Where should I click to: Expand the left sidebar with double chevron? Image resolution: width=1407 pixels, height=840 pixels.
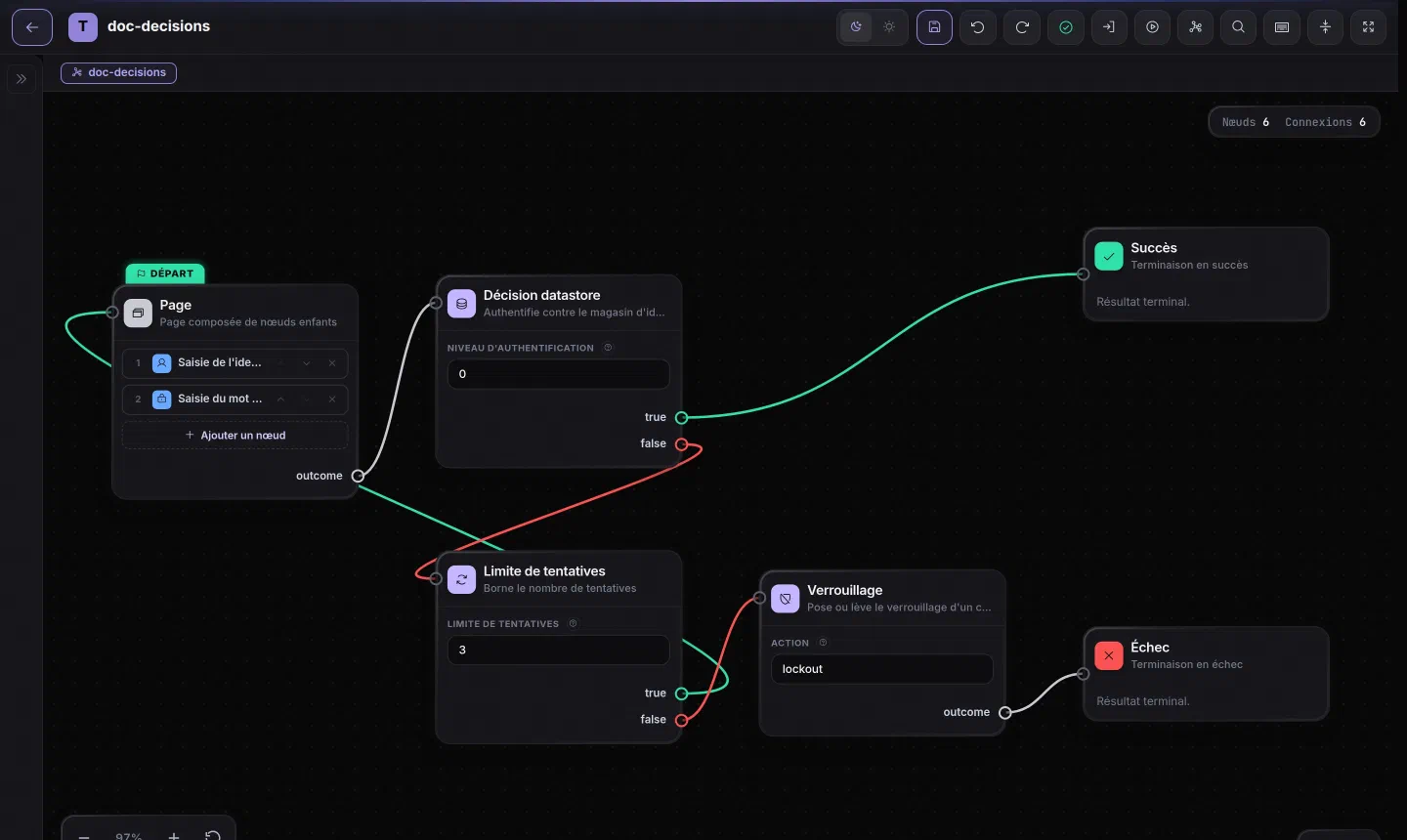tap(21, 79)
